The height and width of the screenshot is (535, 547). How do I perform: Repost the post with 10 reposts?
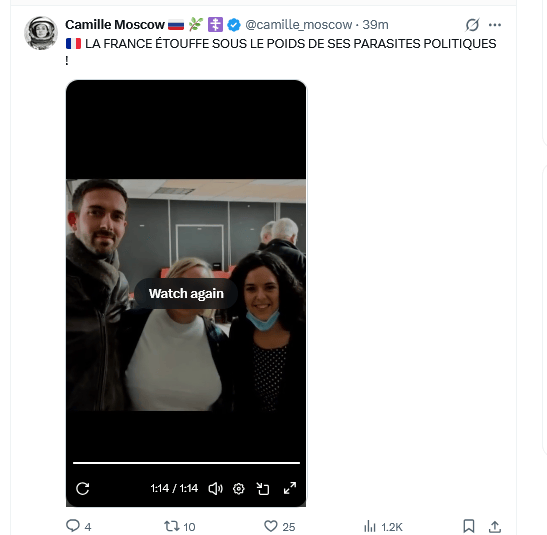180,526
